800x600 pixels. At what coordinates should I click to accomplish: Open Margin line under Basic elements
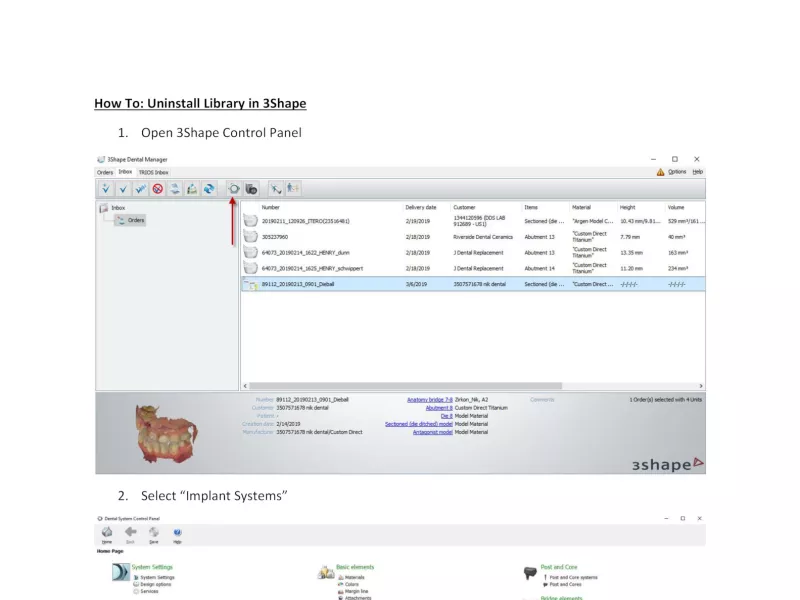[x=356, y=591]
